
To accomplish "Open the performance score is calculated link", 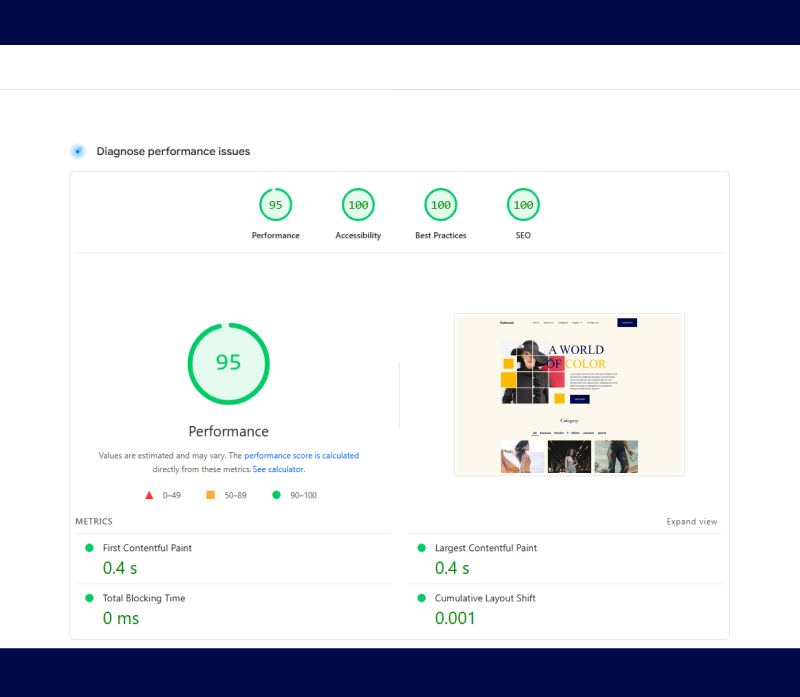I will click(301, 456).
